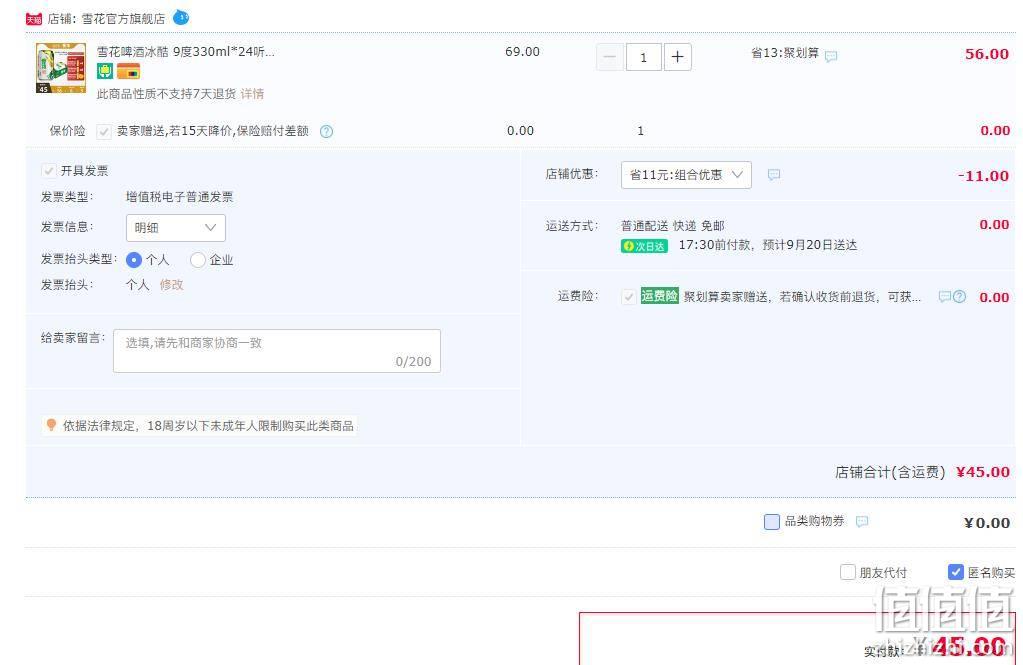The width and height of the screenshot is (1023, 665).
Task: Click the Tmall logo icon beside 店铺
Action: click(34, 19)
